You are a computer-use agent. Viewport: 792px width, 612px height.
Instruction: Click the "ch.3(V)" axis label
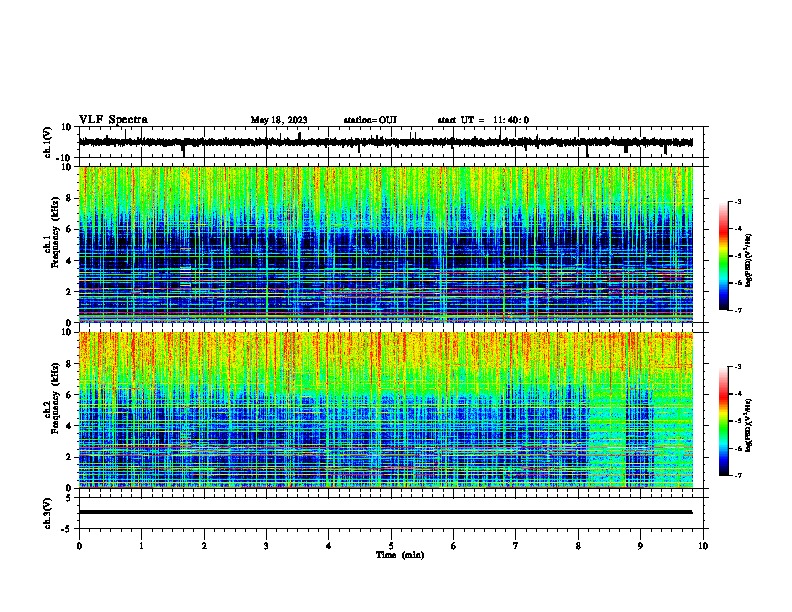pyautogui.click(x=48, y=513)
